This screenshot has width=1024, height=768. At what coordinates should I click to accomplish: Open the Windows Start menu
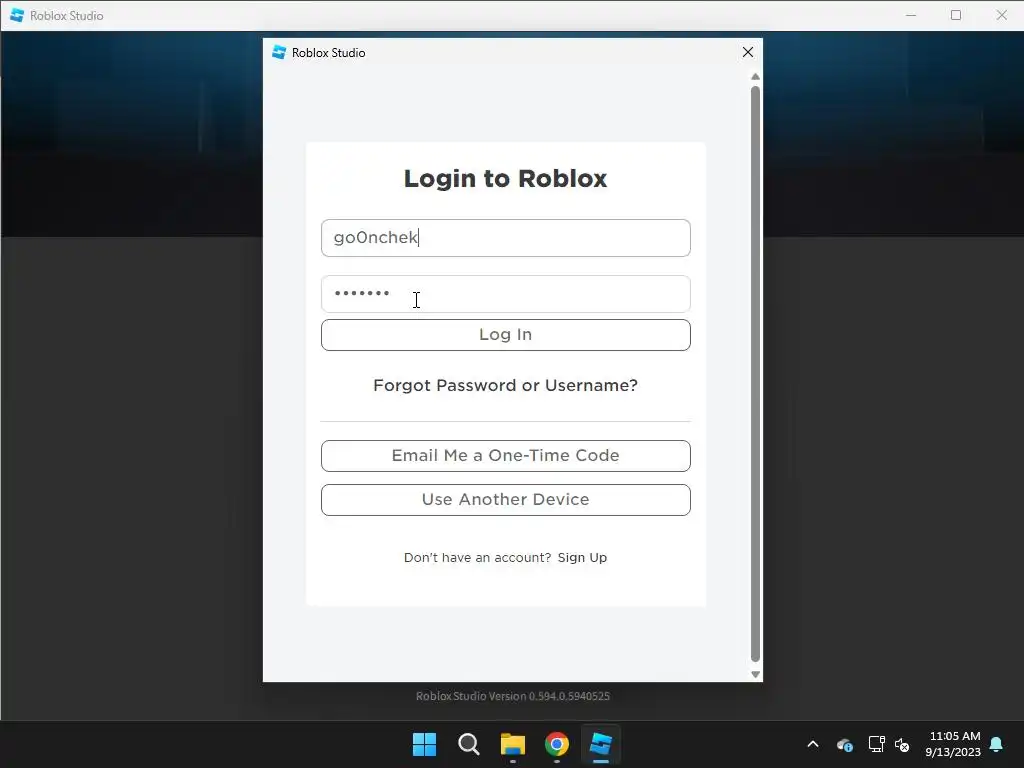[424, 744]
